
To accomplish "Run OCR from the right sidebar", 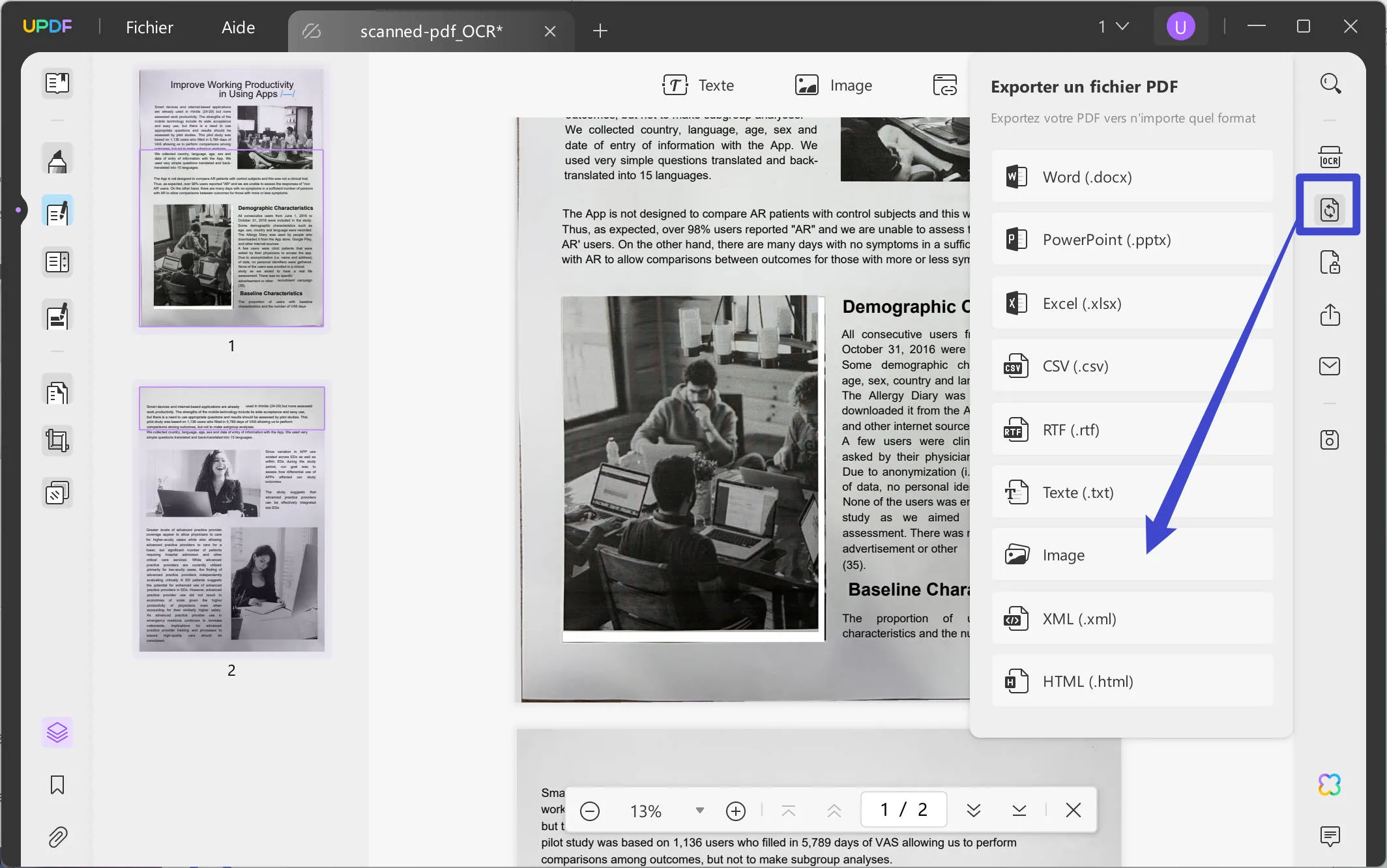I will tap(1331, 156).
